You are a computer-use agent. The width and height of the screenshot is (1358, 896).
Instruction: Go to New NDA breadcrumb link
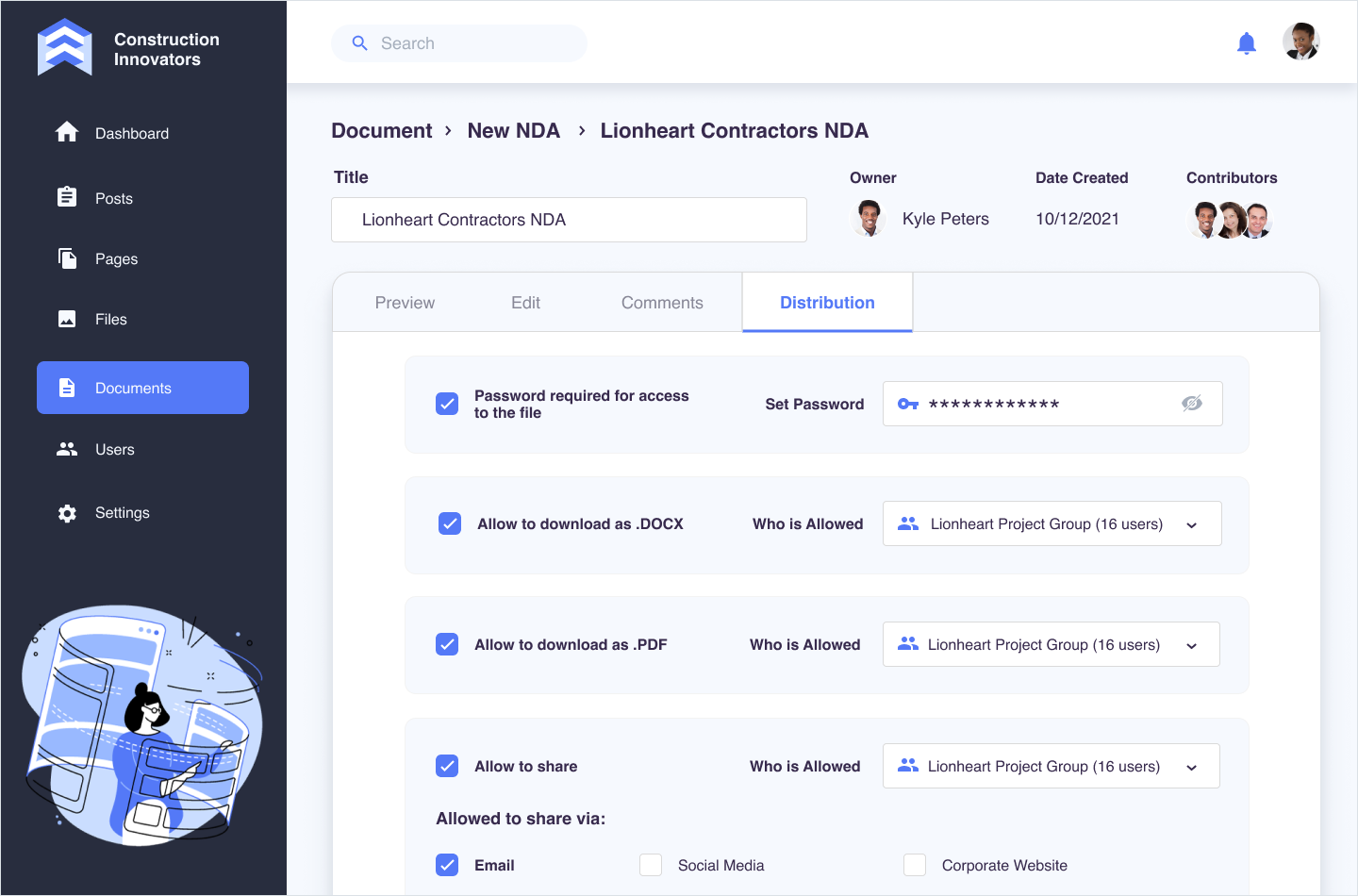(x=513, y=130)
